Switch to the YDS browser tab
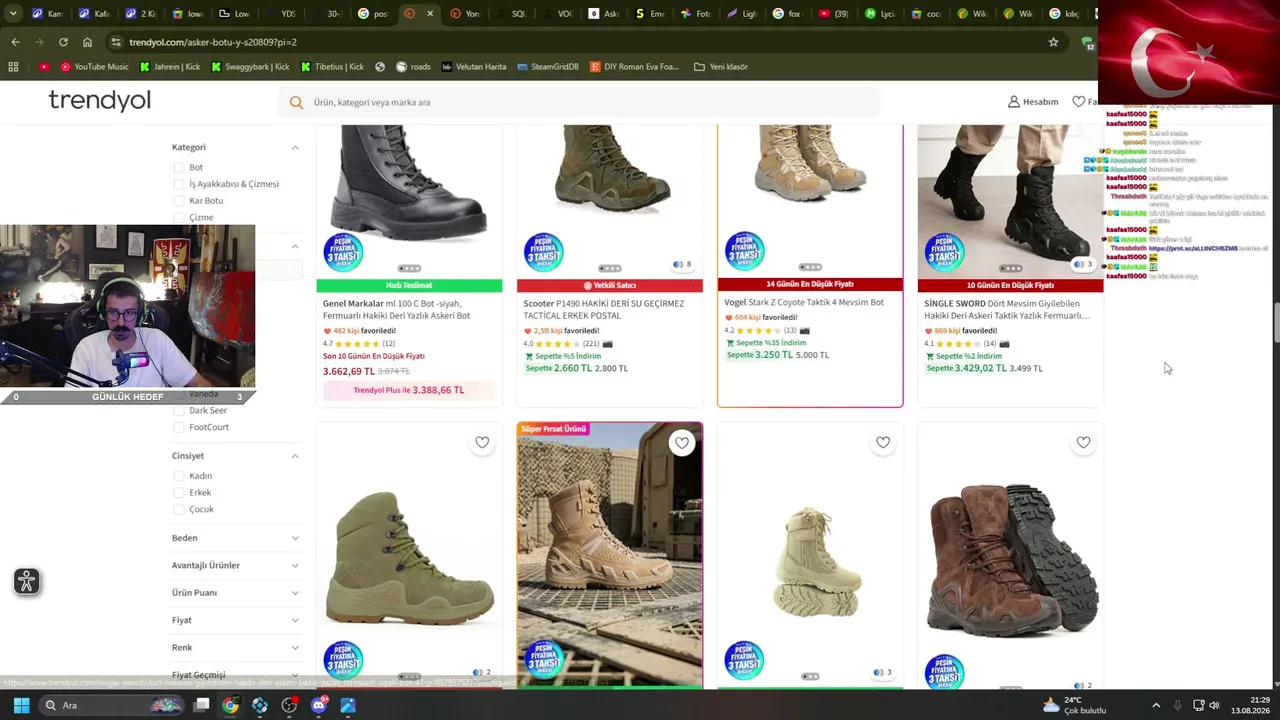1280x720 pixels. (284, 14)
